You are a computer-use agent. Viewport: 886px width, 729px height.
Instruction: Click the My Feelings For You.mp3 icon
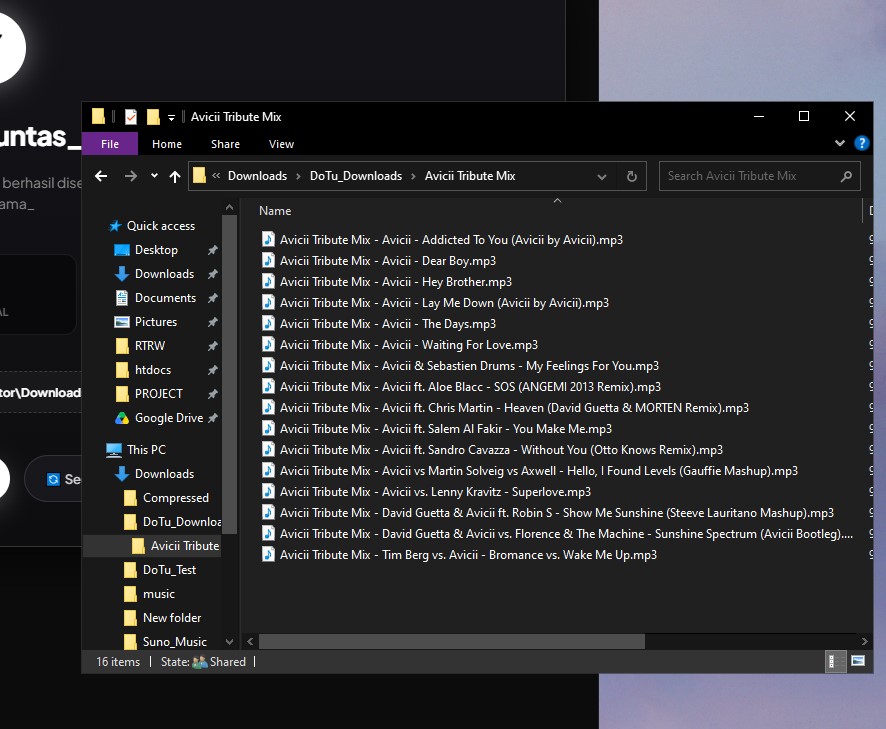(268, 365)
